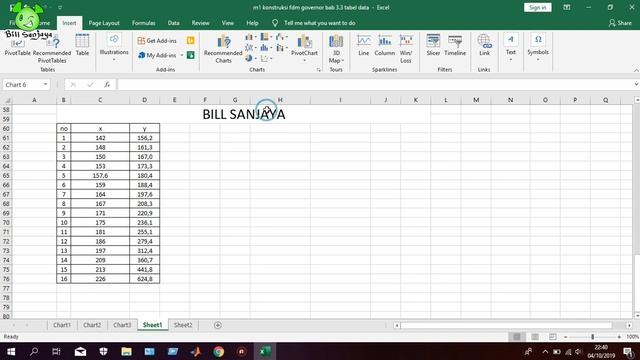The width and height of the screenshot is (640, 360).
Task: Open the Mail app from taskbar
Action: coord(80,351)
